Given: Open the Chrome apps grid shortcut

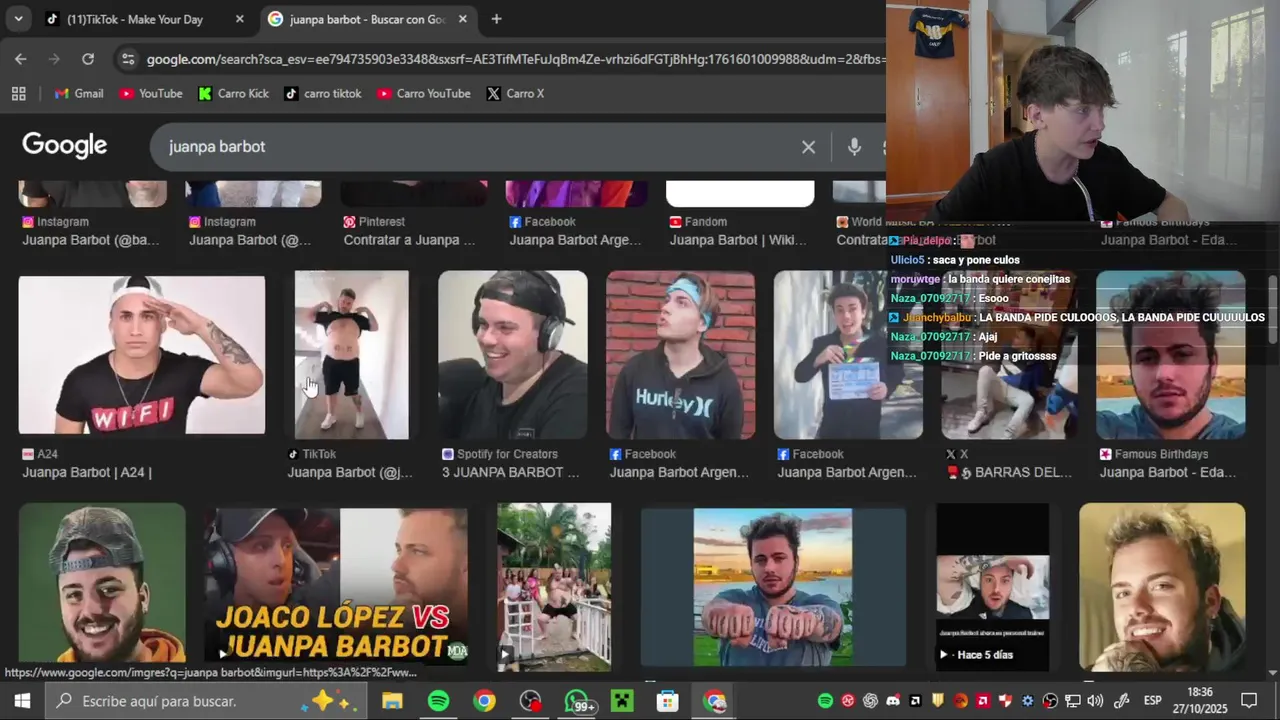Looking at the screenshot, I should (x=18, y=93).
